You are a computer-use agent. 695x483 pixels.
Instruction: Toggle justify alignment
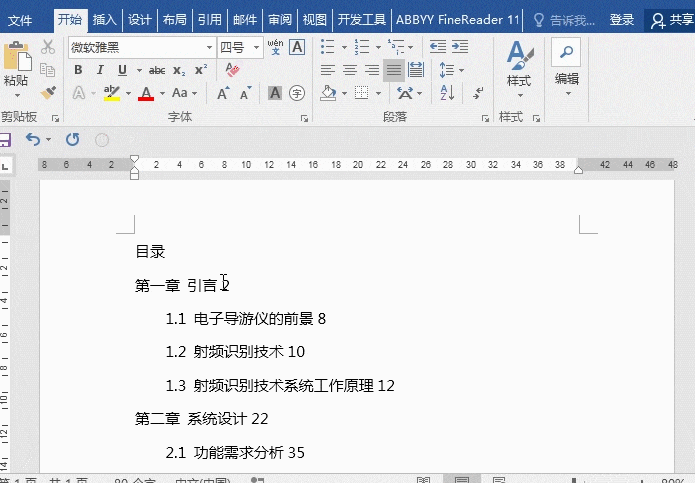point(394,70)
